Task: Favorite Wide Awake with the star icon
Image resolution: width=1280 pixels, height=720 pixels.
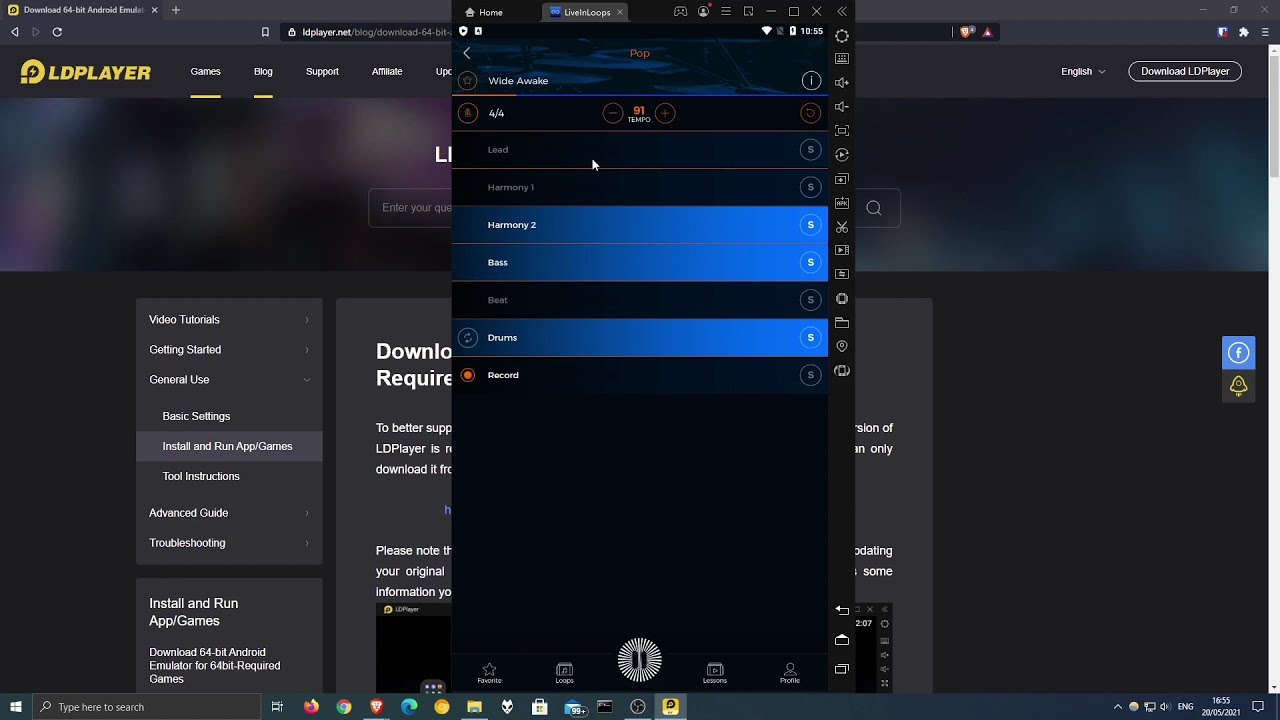Action: 467,81
